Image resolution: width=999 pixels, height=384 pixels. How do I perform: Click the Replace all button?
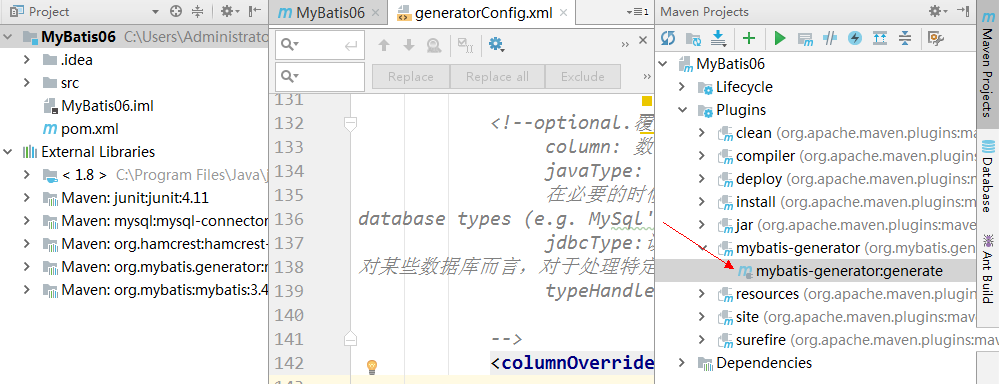497,76
